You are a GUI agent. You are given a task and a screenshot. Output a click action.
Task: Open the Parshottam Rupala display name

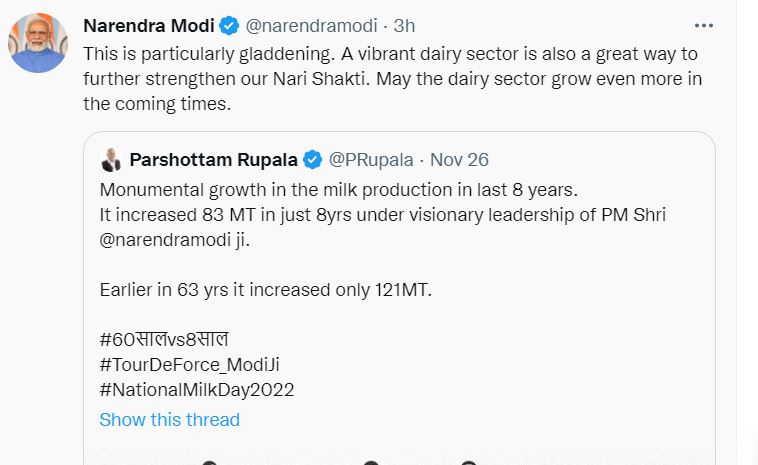[x=213, y=159]
